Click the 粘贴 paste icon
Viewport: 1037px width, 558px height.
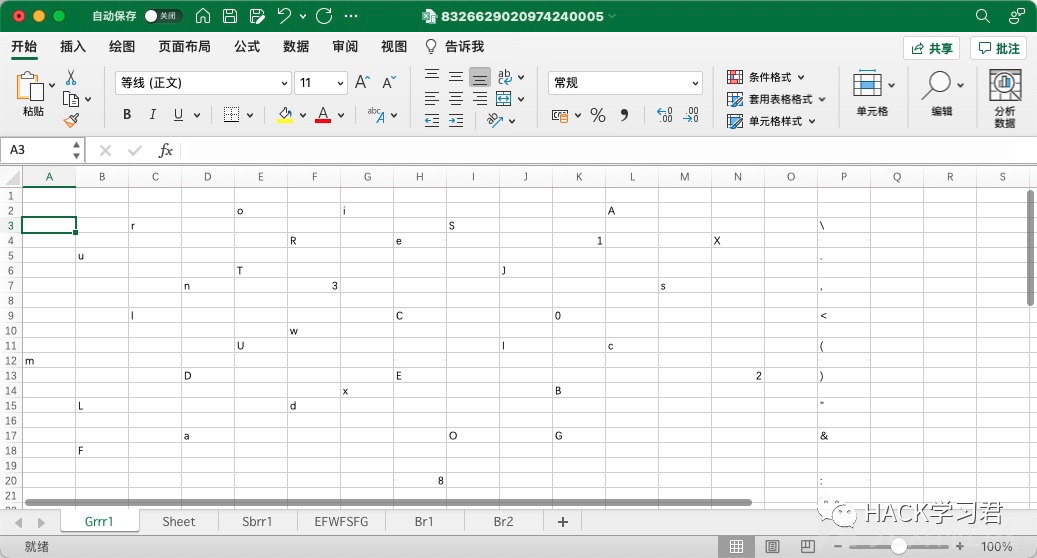click(30, 87)
